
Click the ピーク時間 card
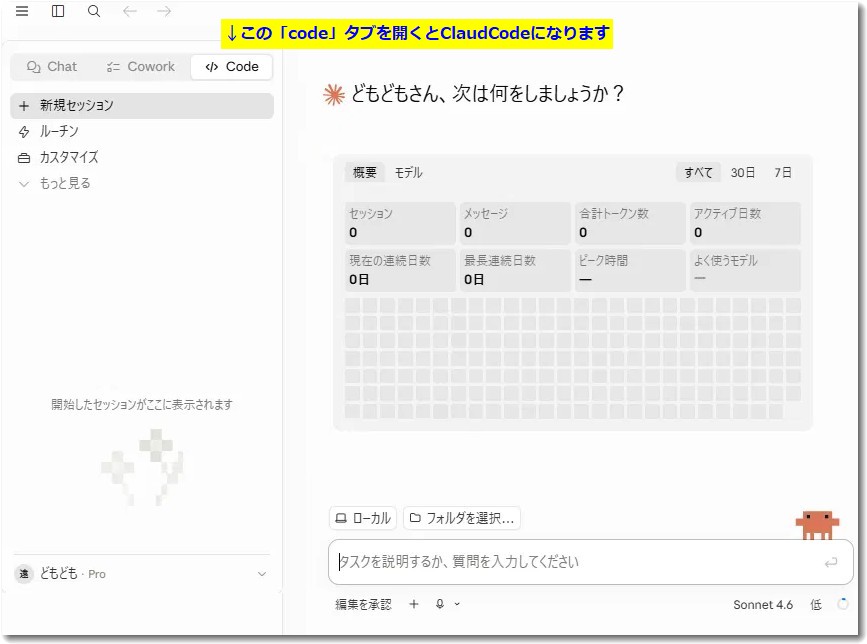tap(630, 270)
